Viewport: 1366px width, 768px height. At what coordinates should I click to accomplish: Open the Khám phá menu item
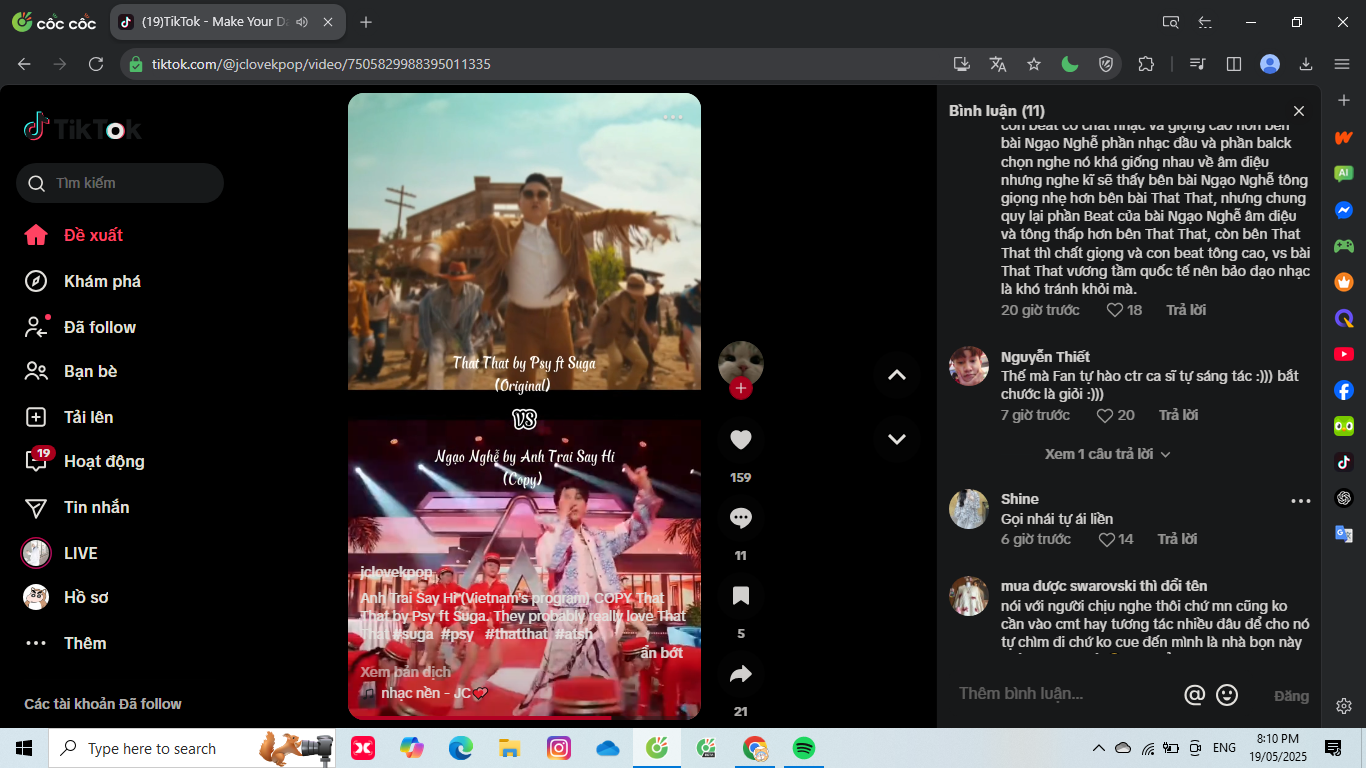[102, 281]
